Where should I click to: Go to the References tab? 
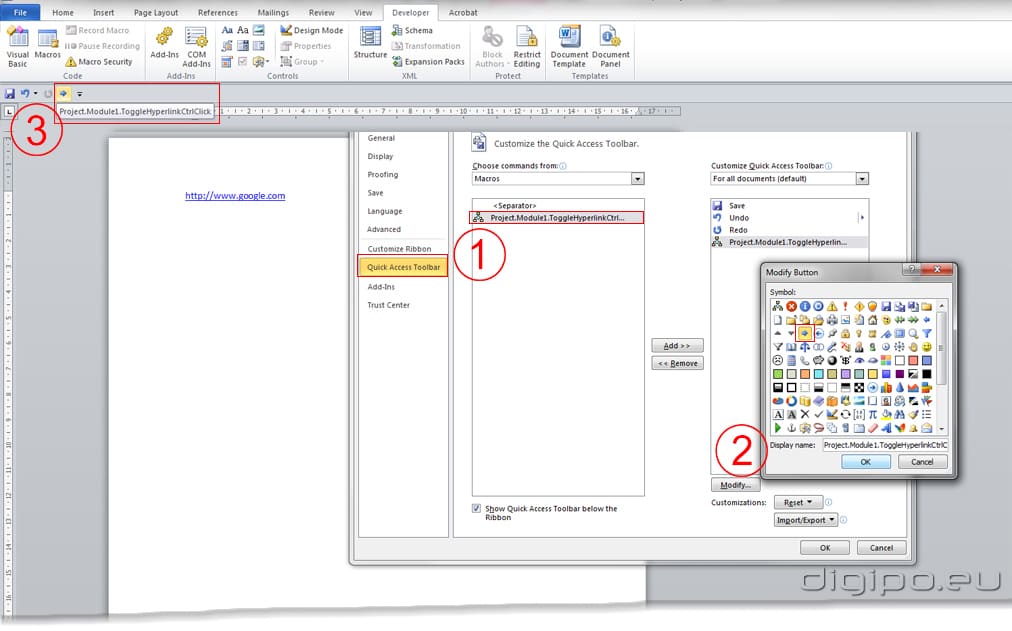point(218,12)
